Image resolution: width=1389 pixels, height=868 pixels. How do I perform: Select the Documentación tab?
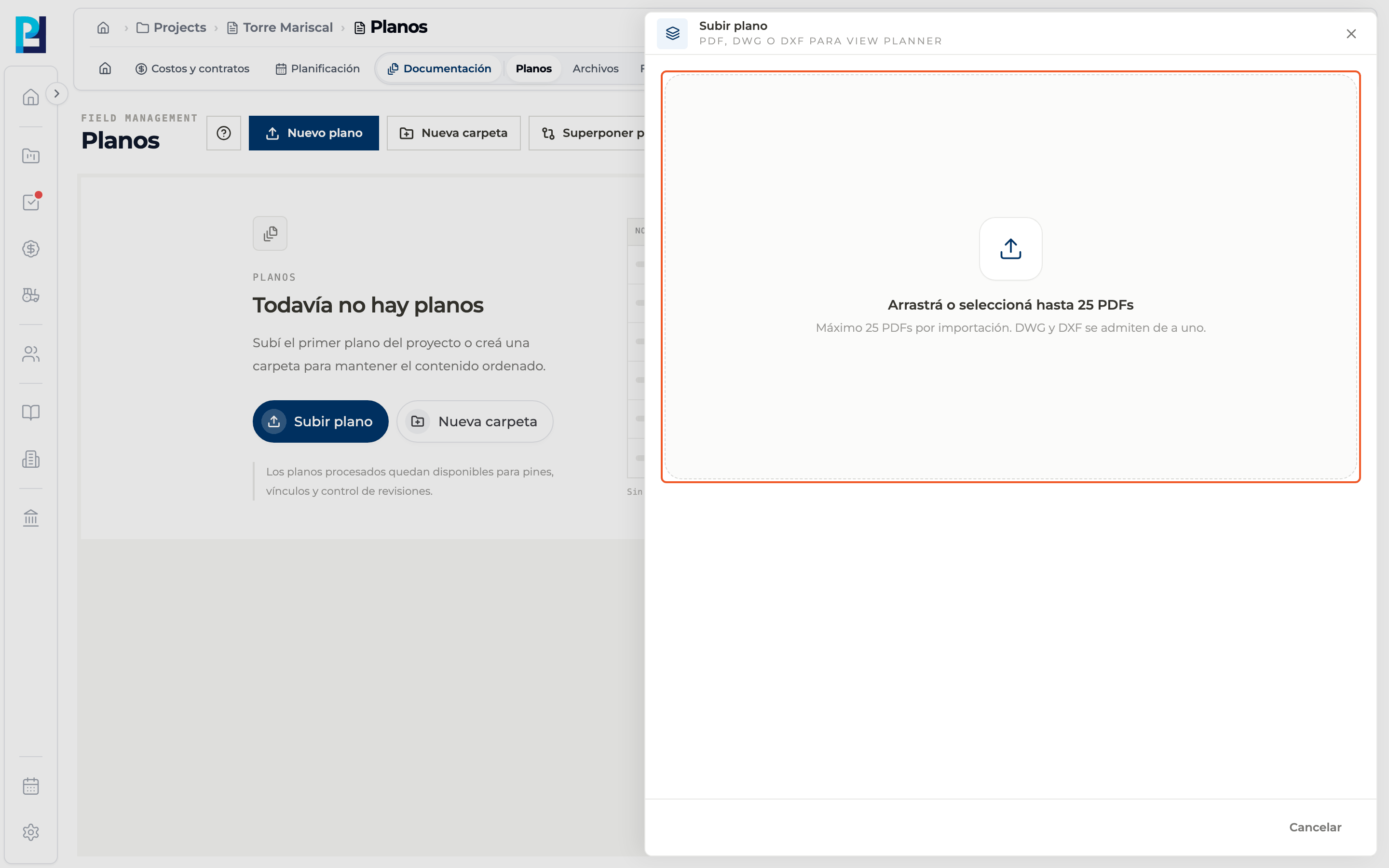click(x=440, y=68)
